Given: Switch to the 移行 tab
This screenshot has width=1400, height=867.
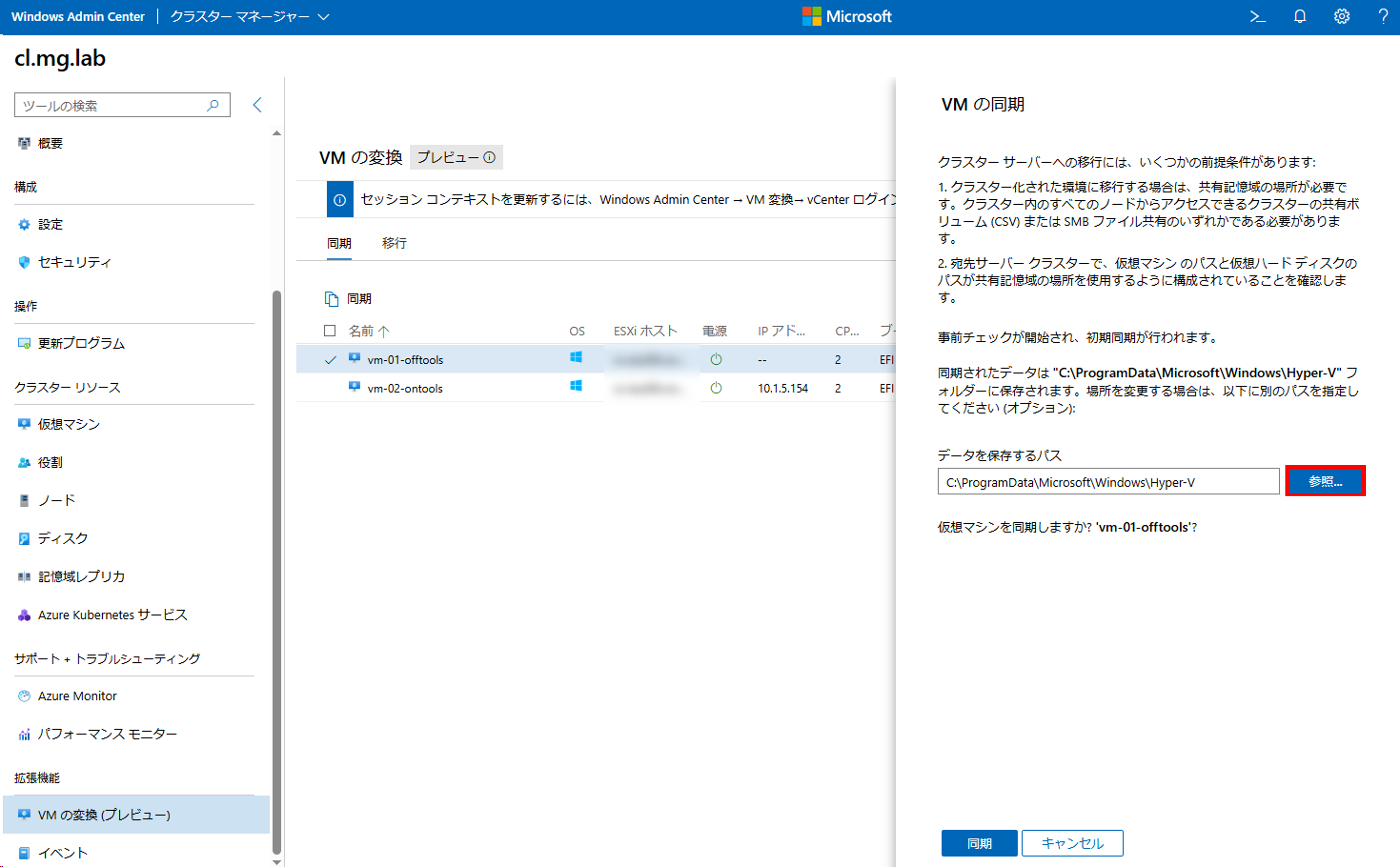Looking at the screenshot, I should tap(394, 243).
